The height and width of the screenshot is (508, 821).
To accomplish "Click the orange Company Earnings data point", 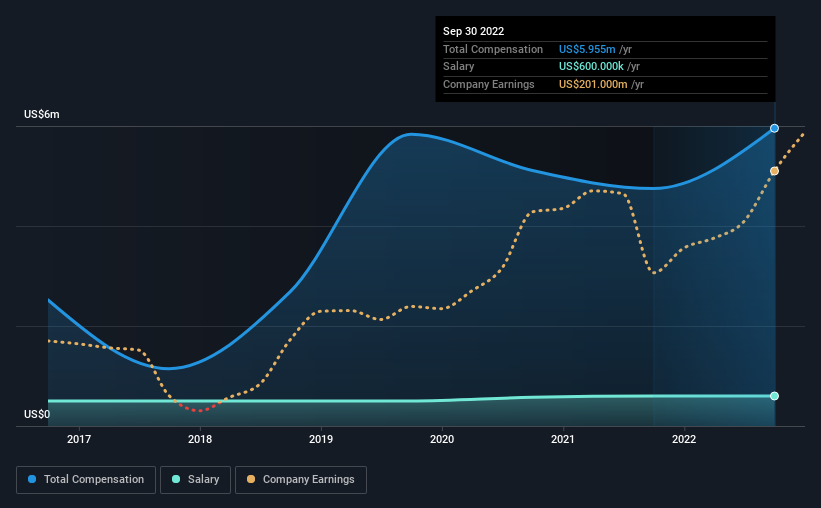I will [774, 171].
